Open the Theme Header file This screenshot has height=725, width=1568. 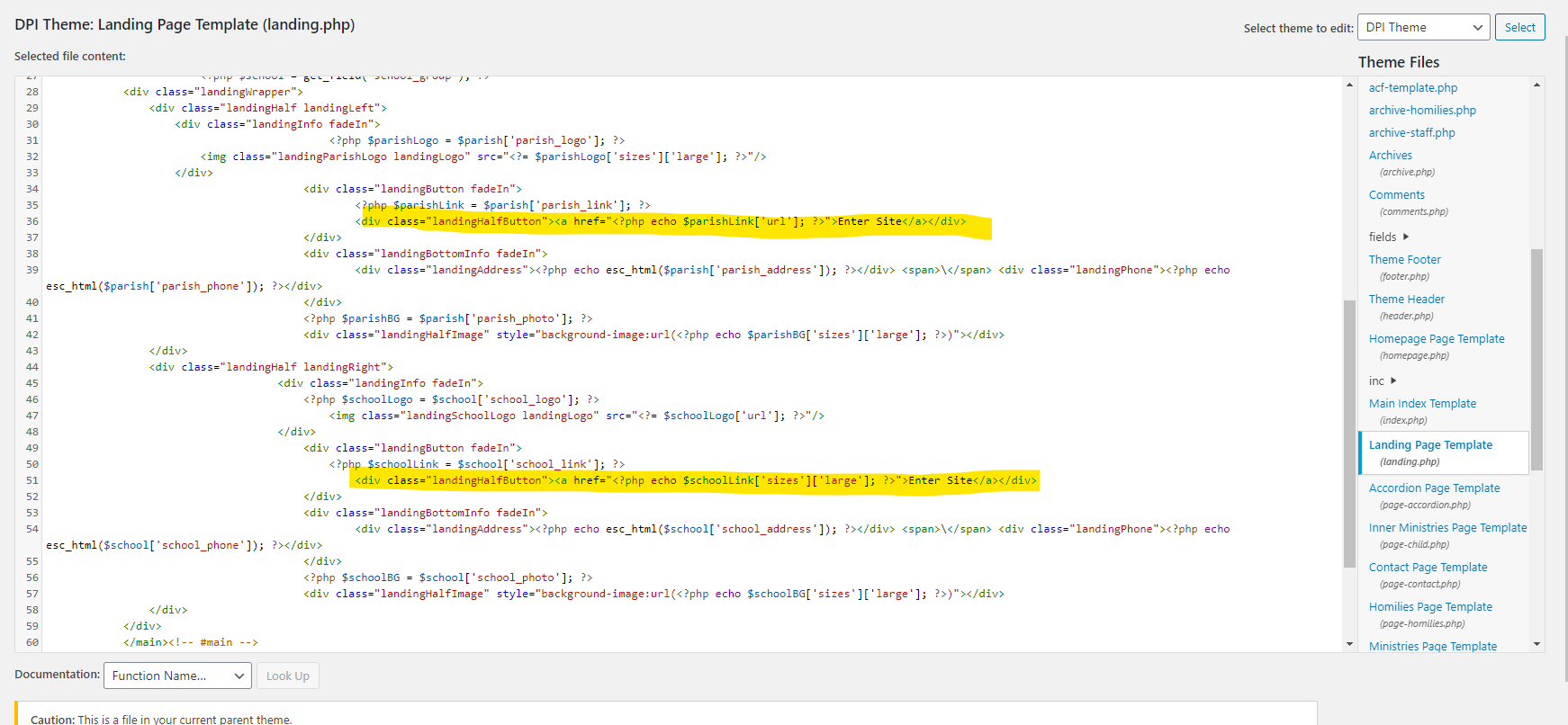click(1406, 300)
